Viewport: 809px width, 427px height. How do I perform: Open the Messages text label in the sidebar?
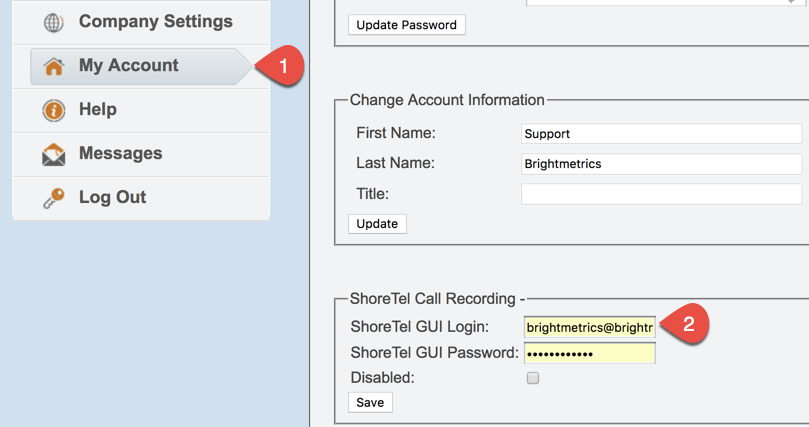tap(120, 154)
